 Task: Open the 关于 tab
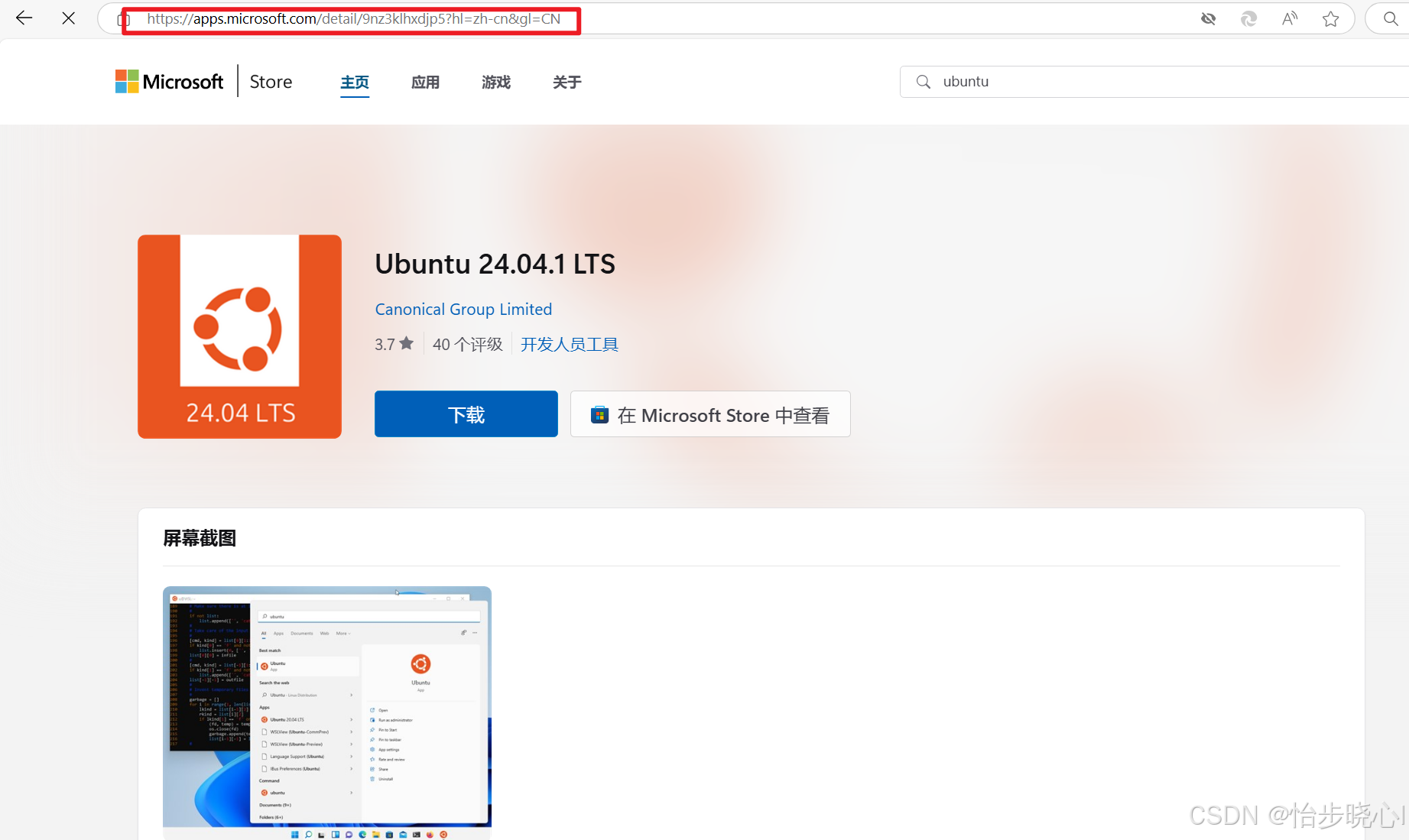(567, 83)
